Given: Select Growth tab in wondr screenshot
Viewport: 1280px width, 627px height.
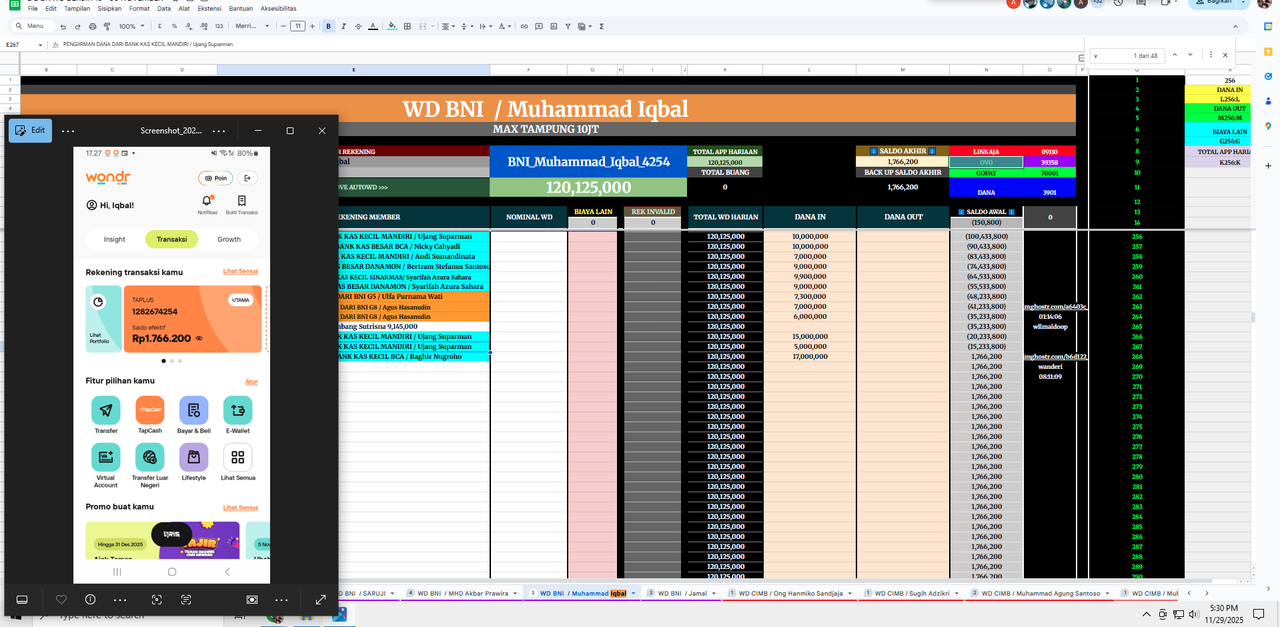Looking at the screenshot, I should [229, 239].
